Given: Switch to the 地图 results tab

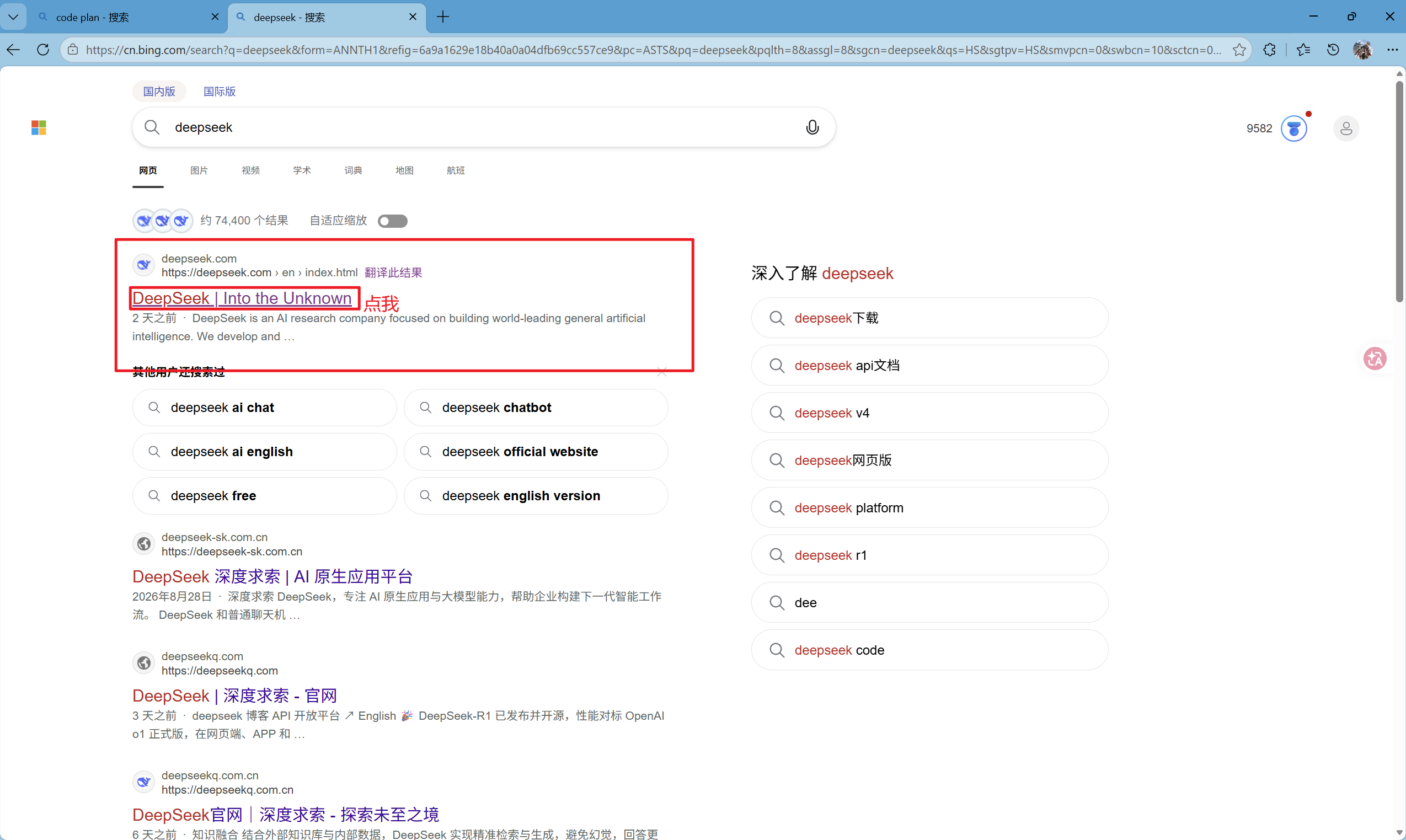Looking at the screenshot, I should [404, 170].
